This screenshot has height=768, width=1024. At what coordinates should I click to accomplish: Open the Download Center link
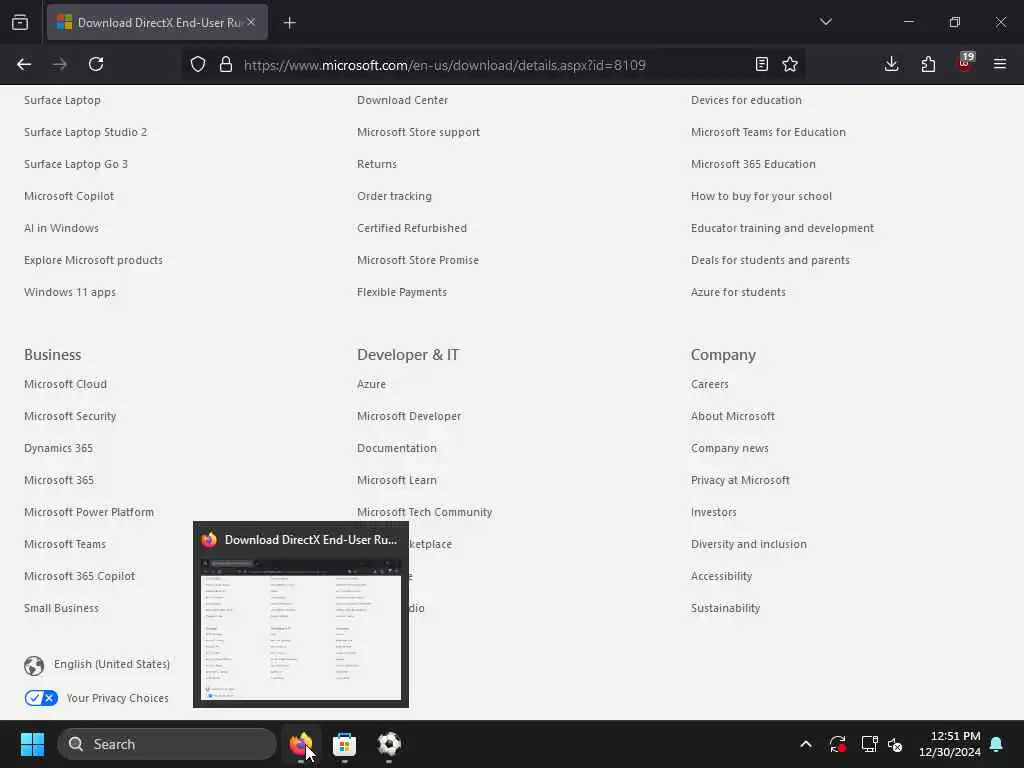tap(402, 100)
